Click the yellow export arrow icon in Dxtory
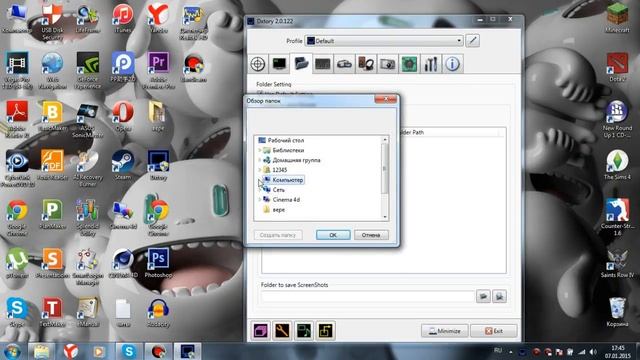 pyautogui.click(x=325, y=331)
